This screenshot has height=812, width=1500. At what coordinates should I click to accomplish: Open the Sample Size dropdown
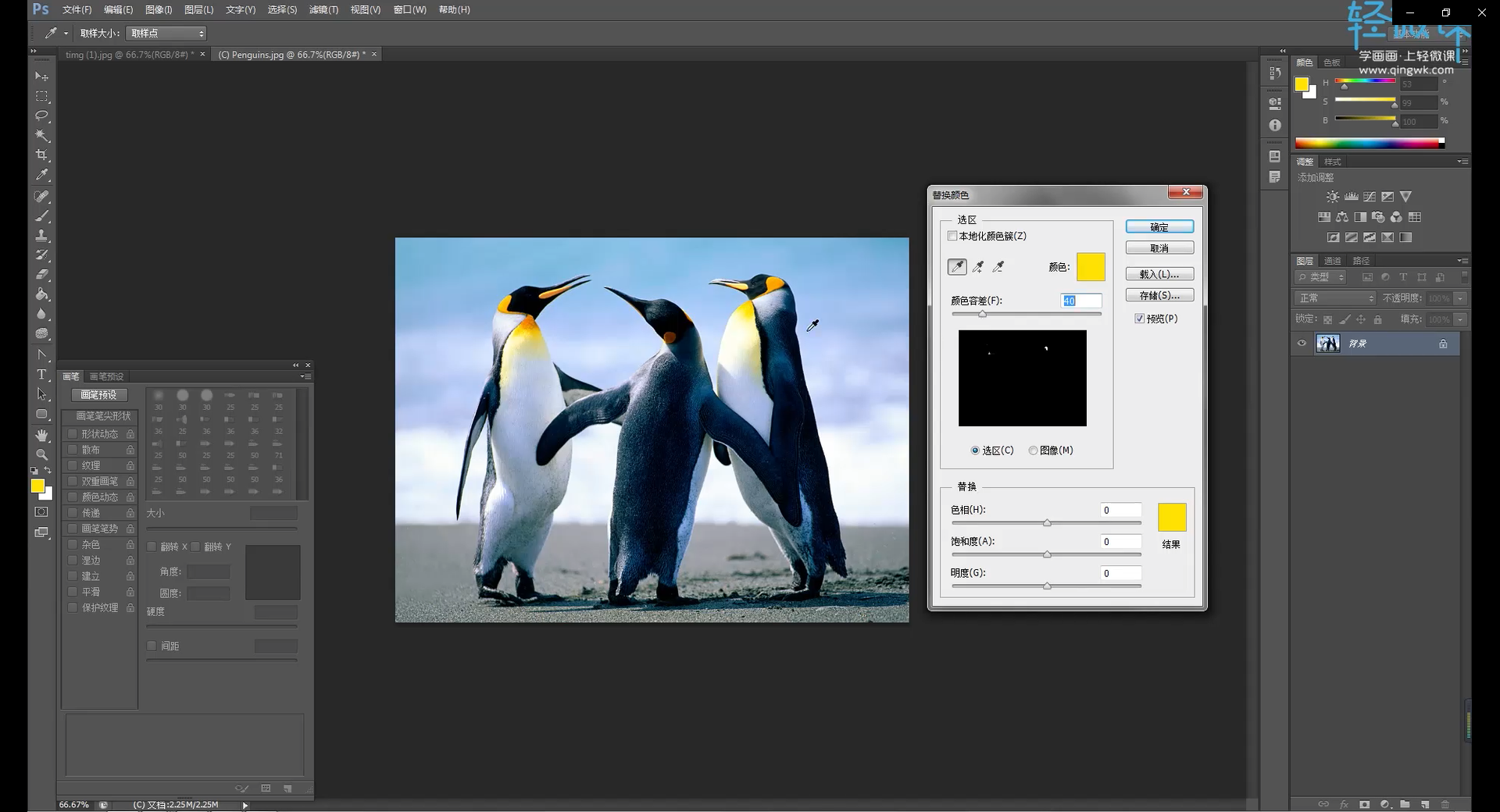(166, 34)
